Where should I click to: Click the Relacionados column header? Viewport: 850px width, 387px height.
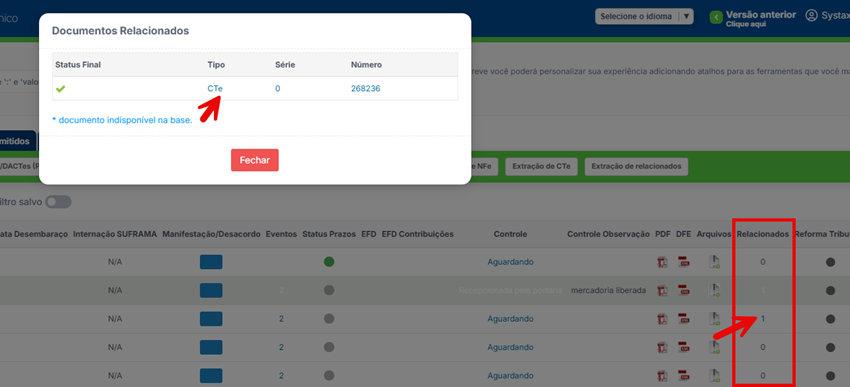coord(763,234)
